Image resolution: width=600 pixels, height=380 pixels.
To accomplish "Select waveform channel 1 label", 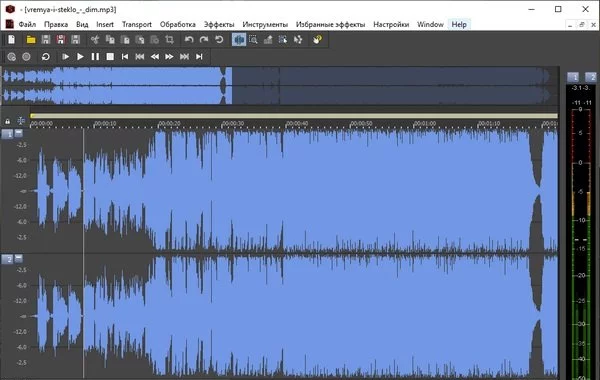I will click(x=8, y=134).
